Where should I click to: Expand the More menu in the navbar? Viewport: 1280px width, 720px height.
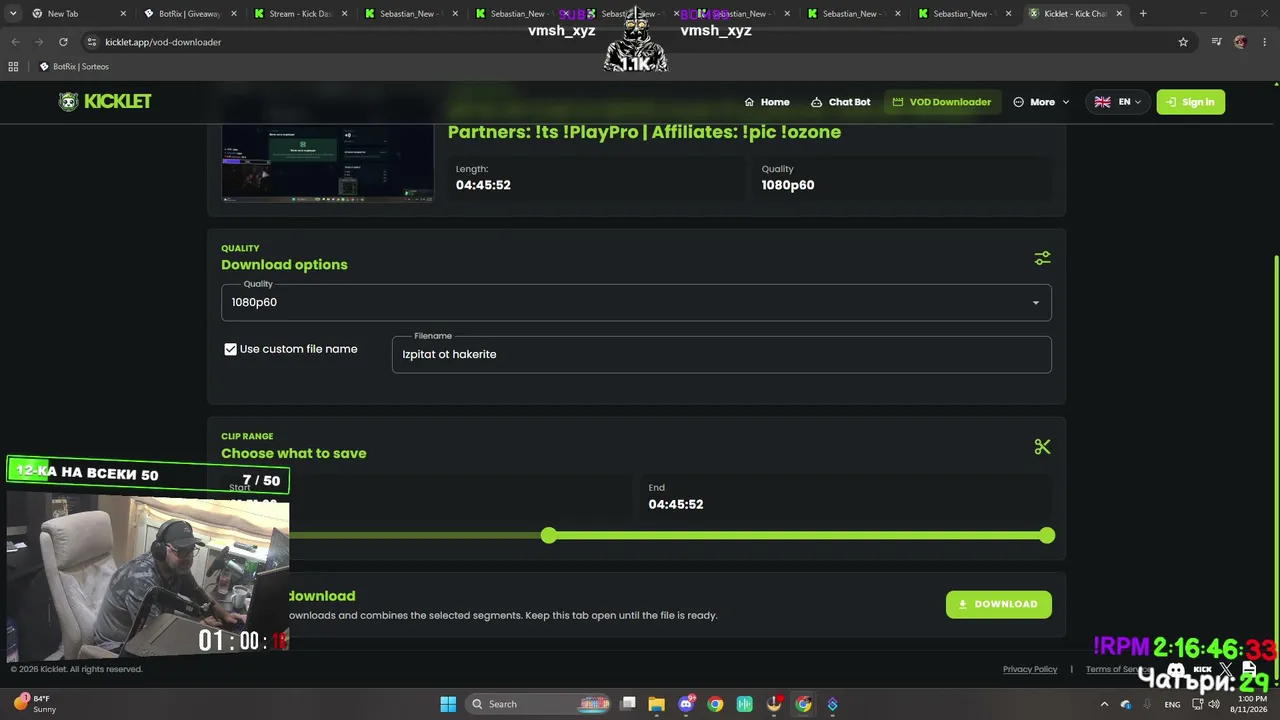[x=1041, y=102]
